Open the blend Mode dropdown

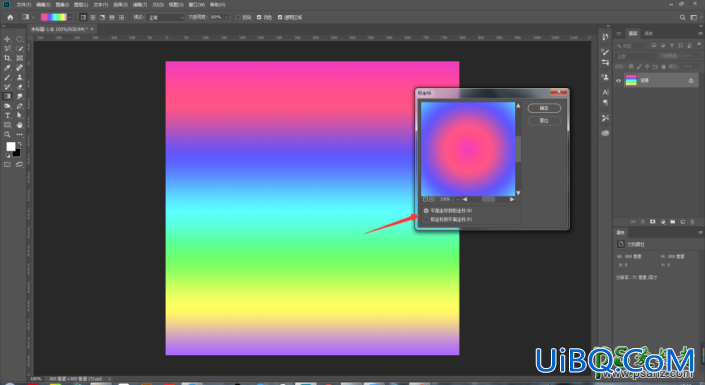[x=166, y=17]
